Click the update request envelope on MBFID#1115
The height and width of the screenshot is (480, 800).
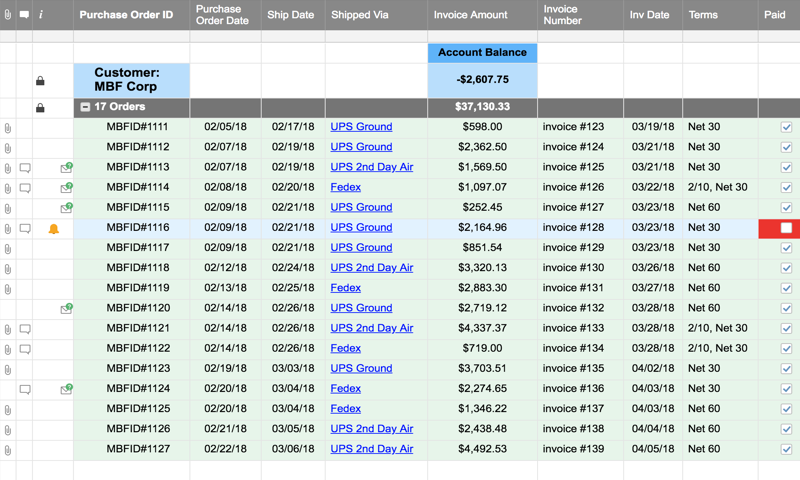coord(66,208)
